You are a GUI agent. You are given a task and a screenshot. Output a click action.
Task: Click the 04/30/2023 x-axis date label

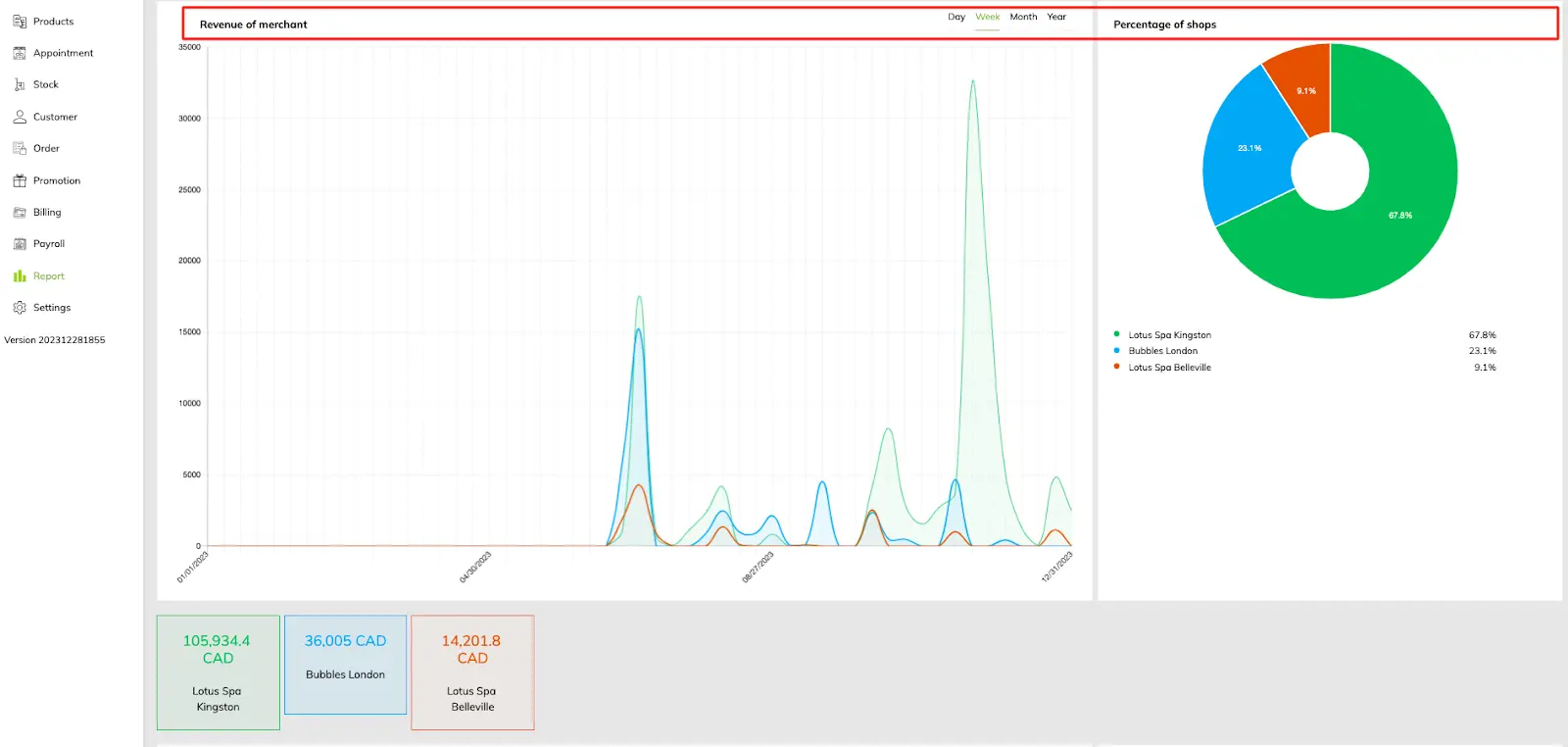click(475, 567)
